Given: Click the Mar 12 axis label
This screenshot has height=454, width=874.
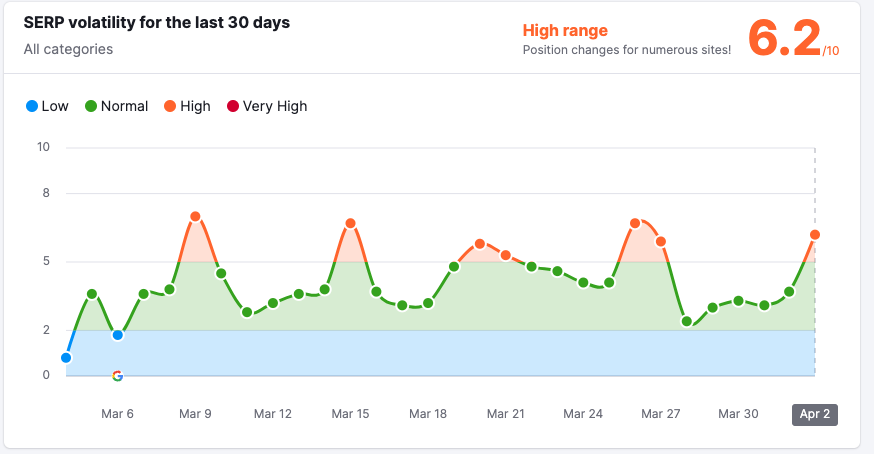Looking at the screenshot, I should coord(273,414).
